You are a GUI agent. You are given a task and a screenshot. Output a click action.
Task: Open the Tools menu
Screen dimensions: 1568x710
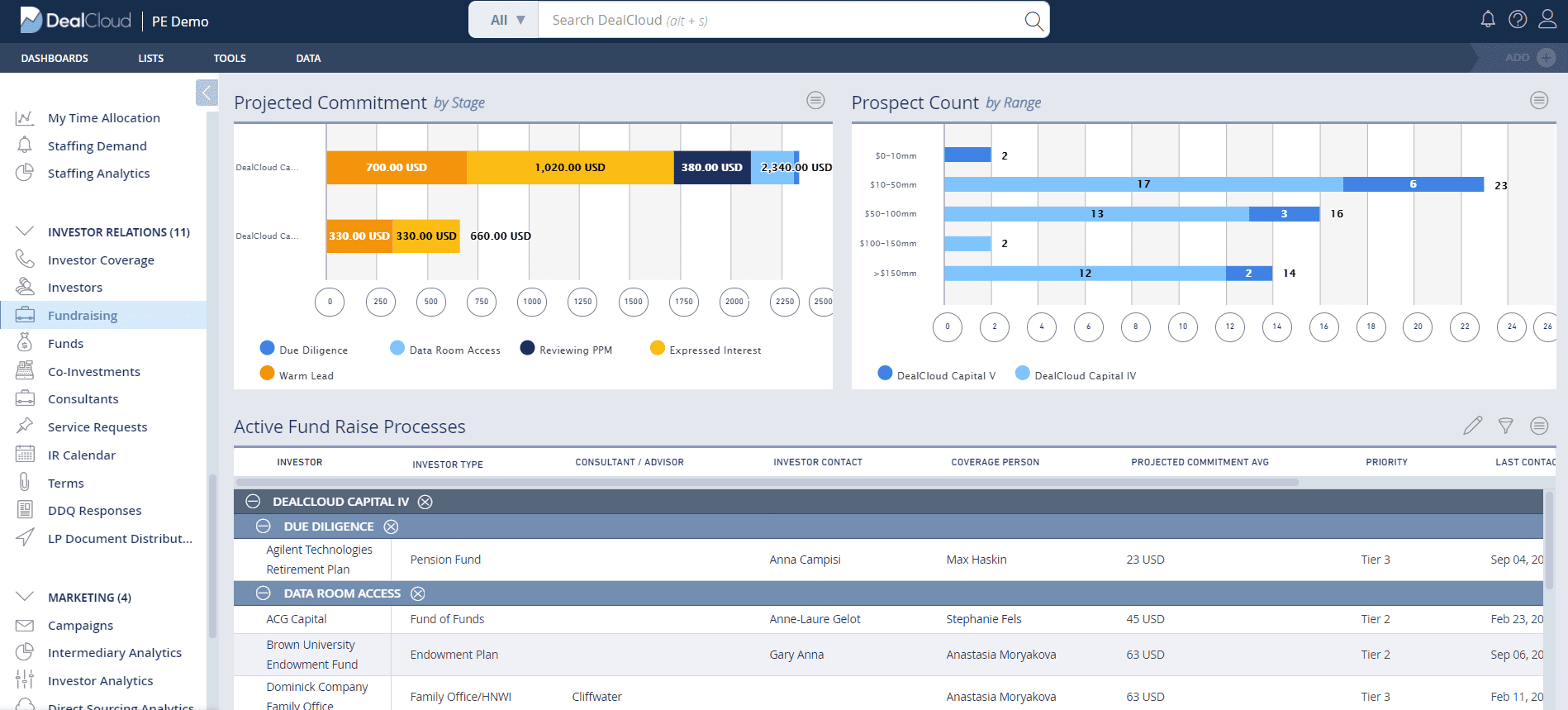(230, 58)
